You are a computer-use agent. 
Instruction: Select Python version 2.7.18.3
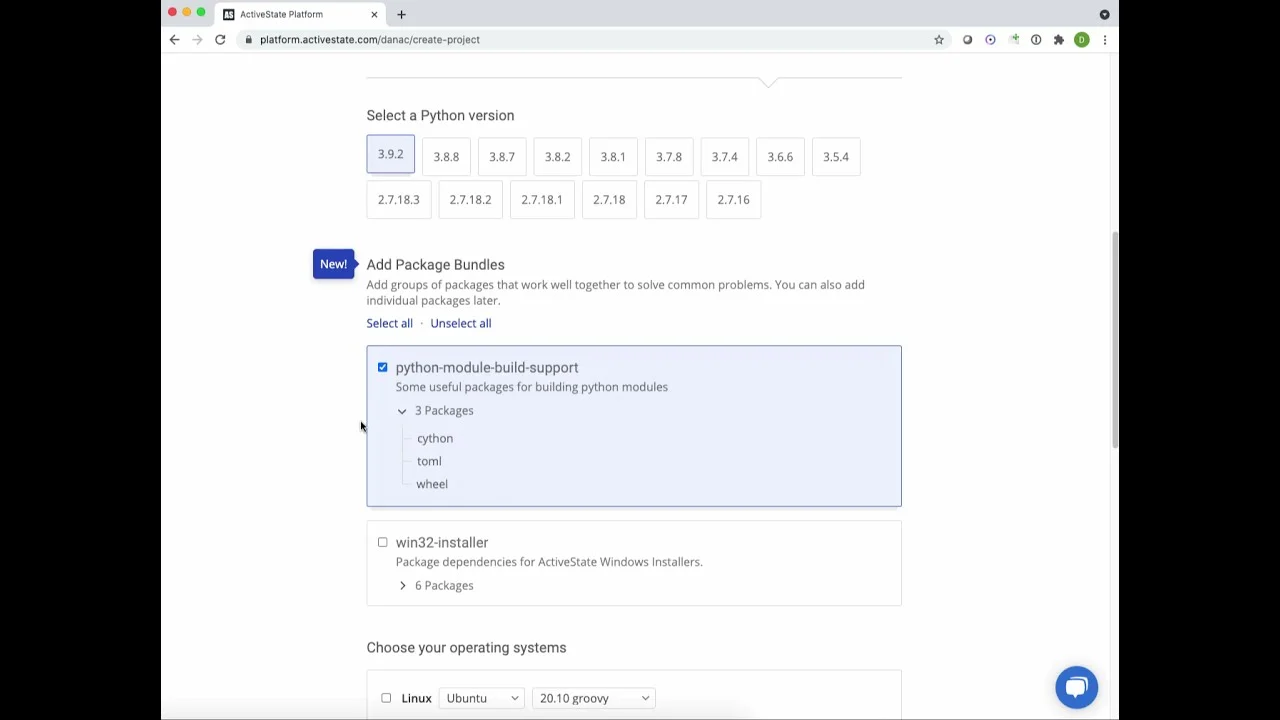click(x=399, y=200)
